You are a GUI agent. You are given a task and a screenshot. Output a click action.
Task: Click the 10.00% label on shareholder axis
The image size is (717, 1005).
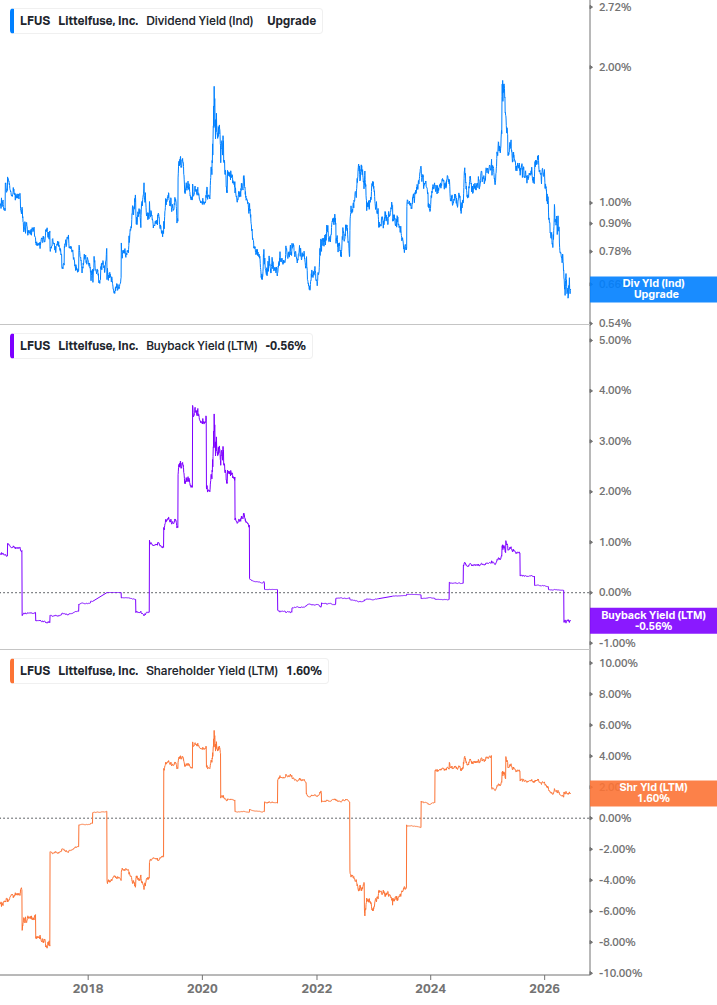618,663
